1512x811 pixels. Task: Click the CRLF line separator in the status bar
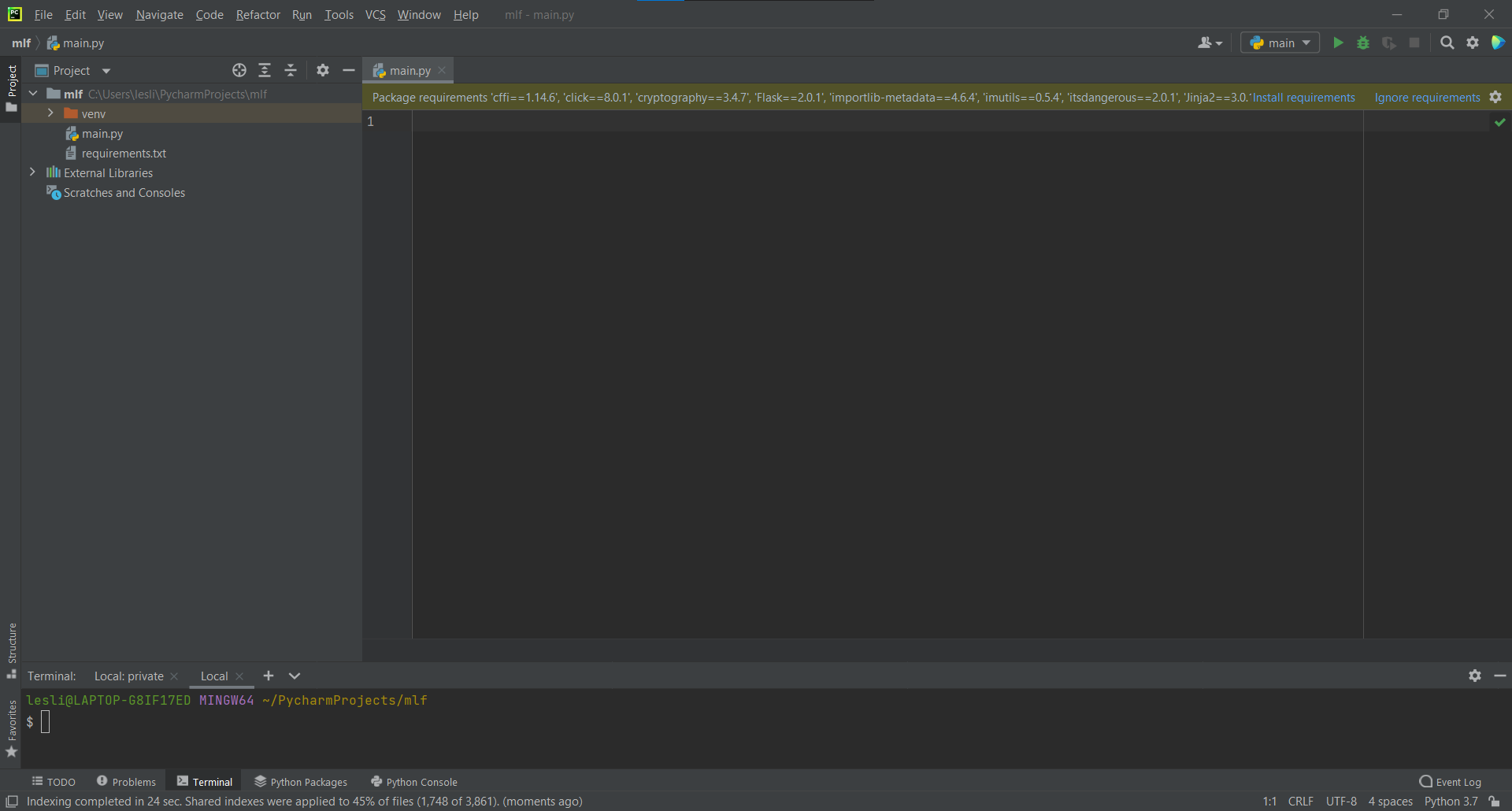coord(1300,802)
